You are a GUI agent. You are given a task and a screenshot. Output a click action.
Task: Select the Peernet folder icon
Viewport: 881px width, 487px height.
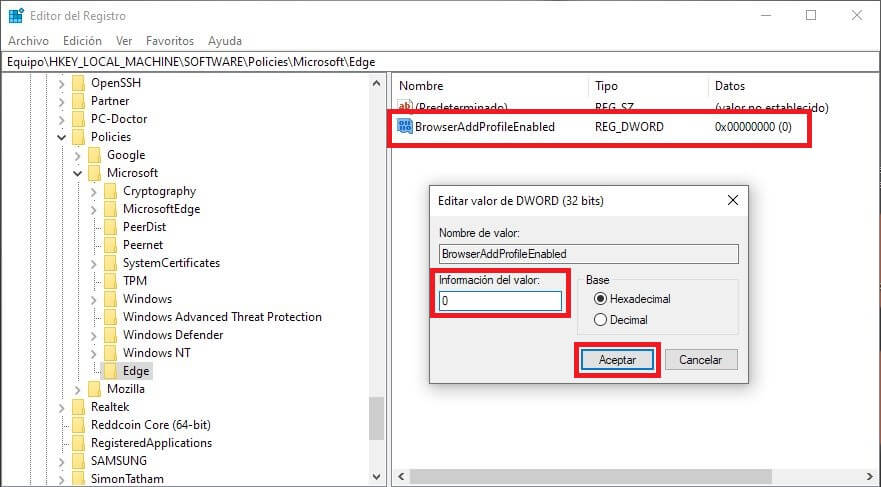111,244
